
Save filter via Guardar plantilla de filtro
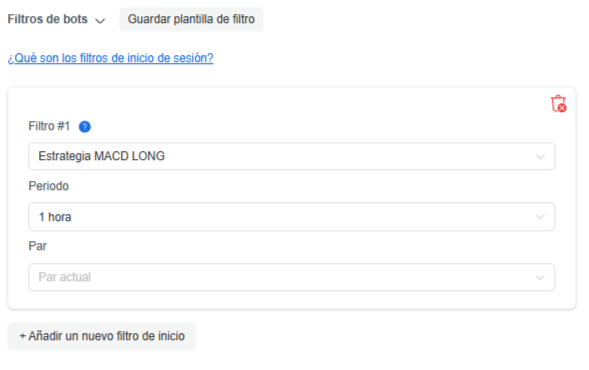click(191, 19)
